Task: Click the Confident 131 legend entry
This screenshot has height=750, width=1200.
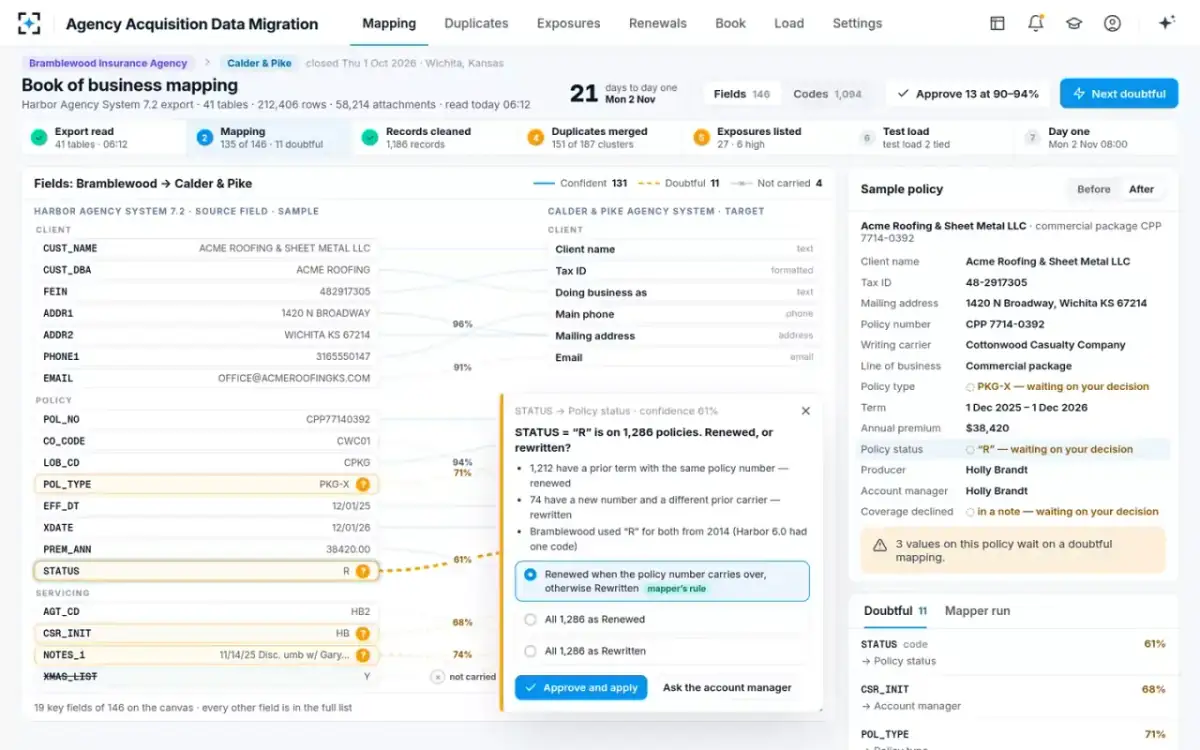Action: (580, 183)
